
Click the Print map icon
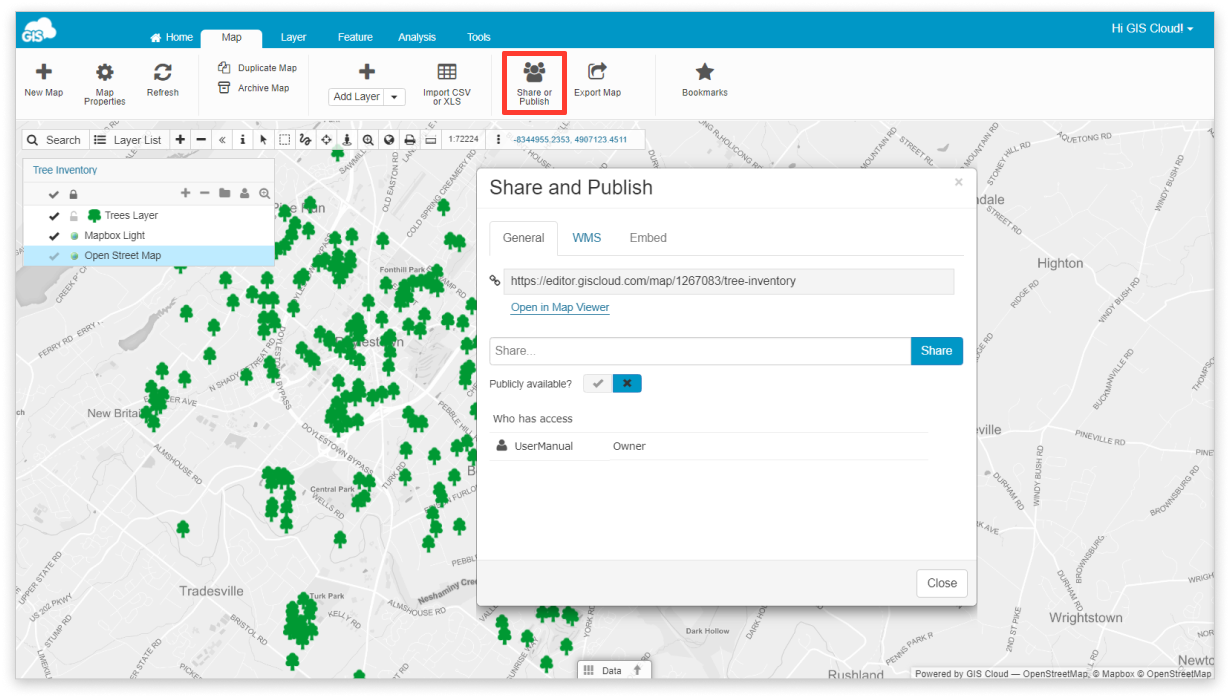(410, 140)
